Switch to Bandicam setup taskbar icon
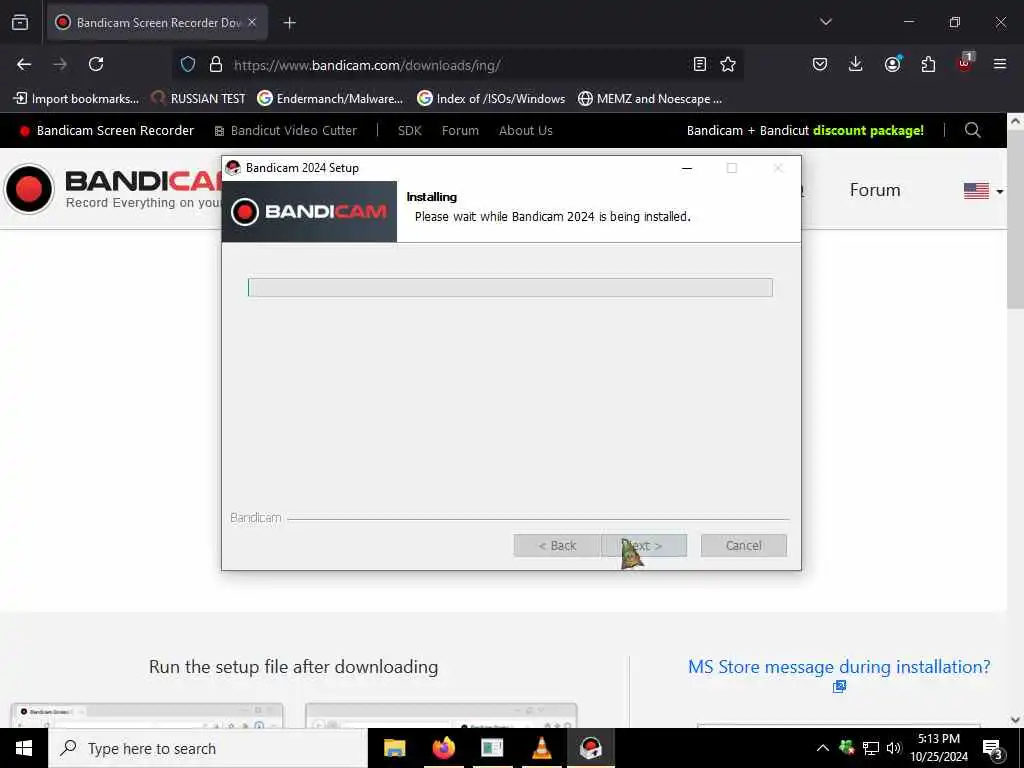 click(x=590, y=748)
